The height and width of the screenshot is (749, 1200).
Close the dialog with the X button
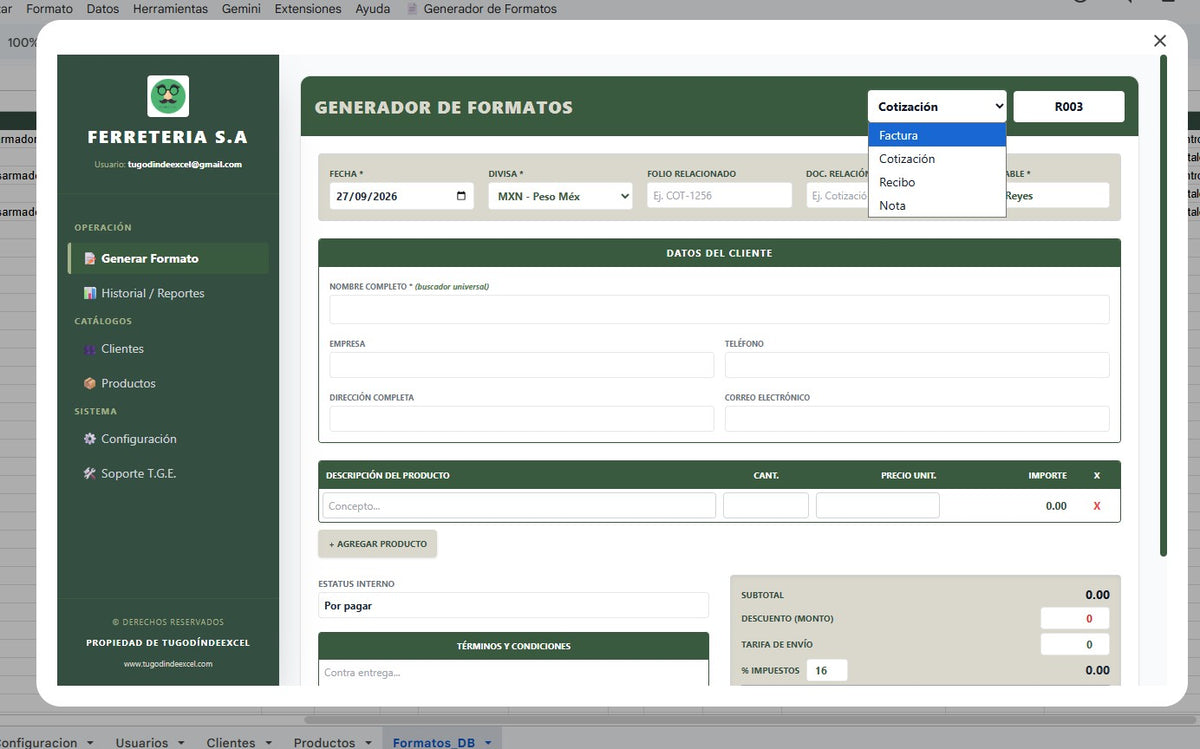point(1160,41)
